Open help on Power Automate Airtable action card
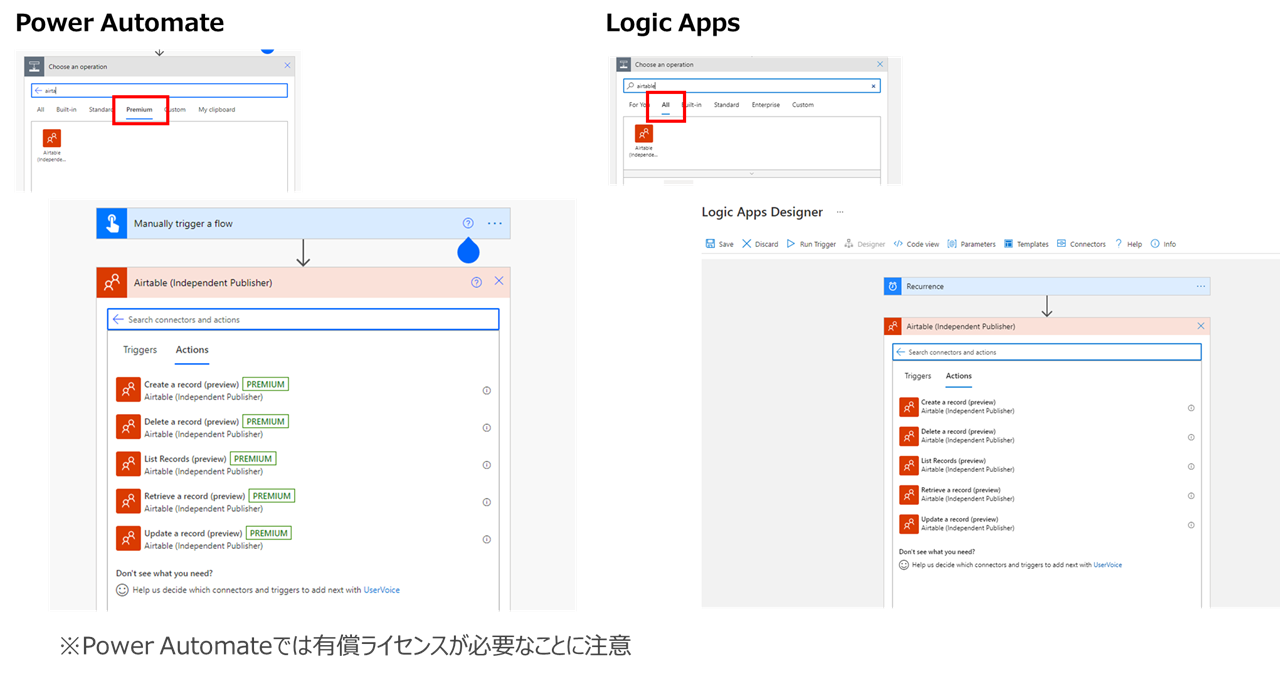The image size is (1280, 674). [476, 282]
